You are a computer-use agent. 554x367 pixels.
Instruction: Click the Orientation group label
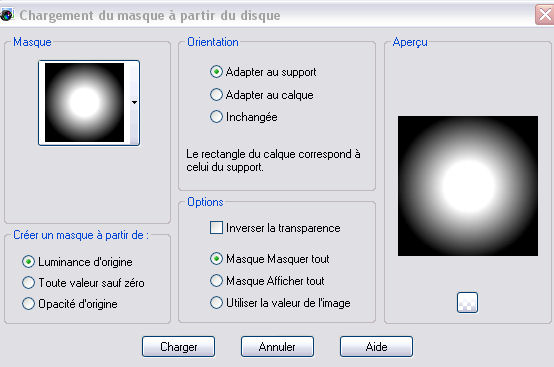tap(213, 42)
